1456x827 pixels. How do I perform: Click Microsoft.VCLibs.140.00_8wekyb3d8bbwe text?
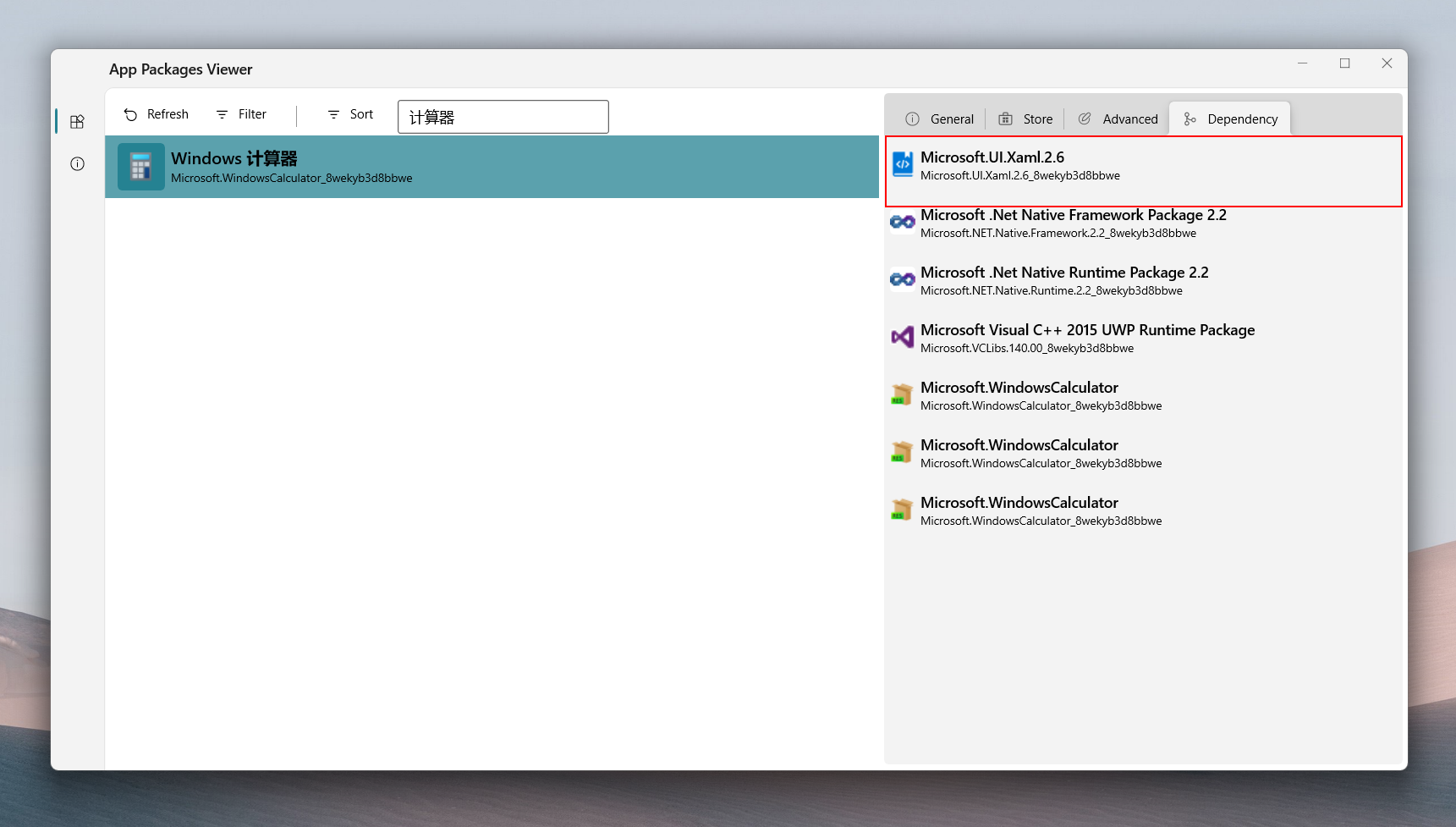point(1027,349)
